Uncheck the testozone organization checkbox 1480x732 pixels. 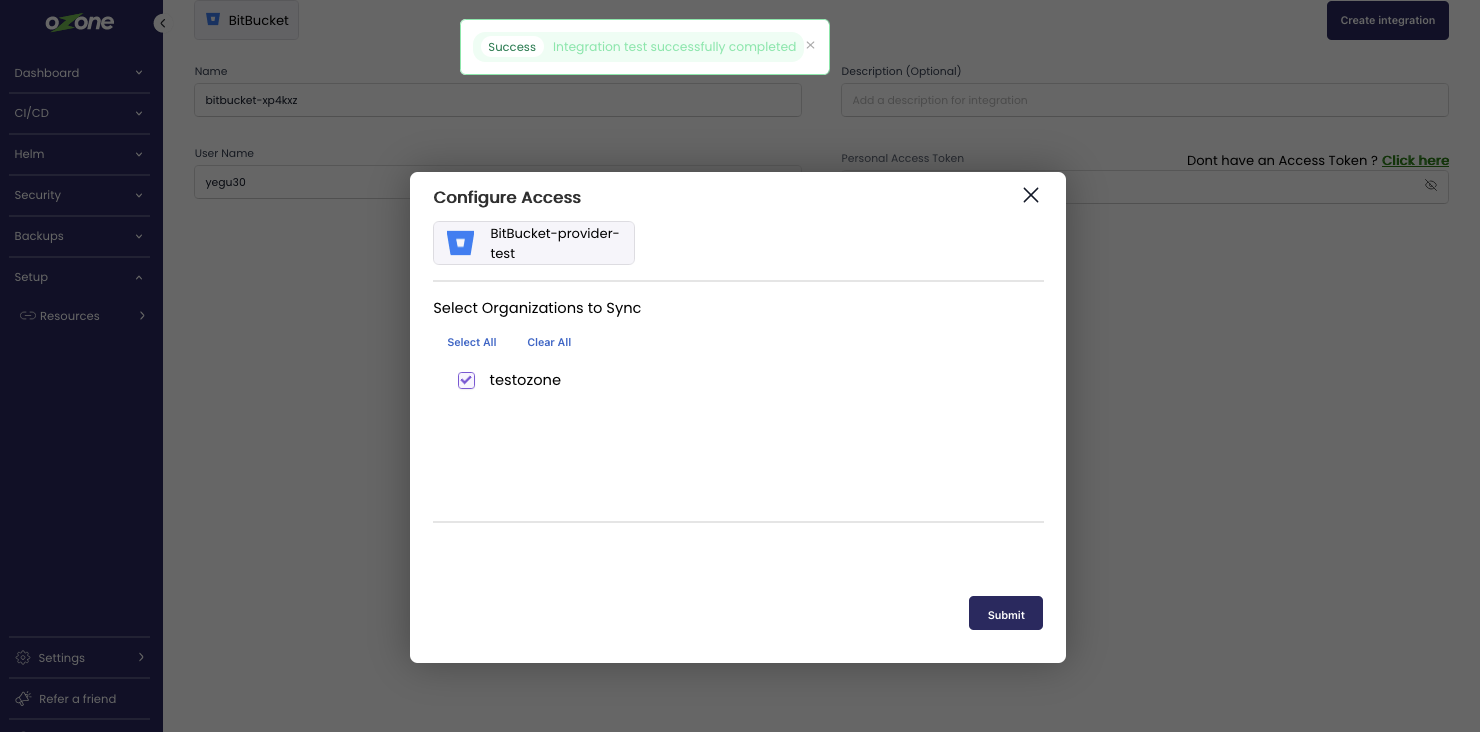[466, 380]
